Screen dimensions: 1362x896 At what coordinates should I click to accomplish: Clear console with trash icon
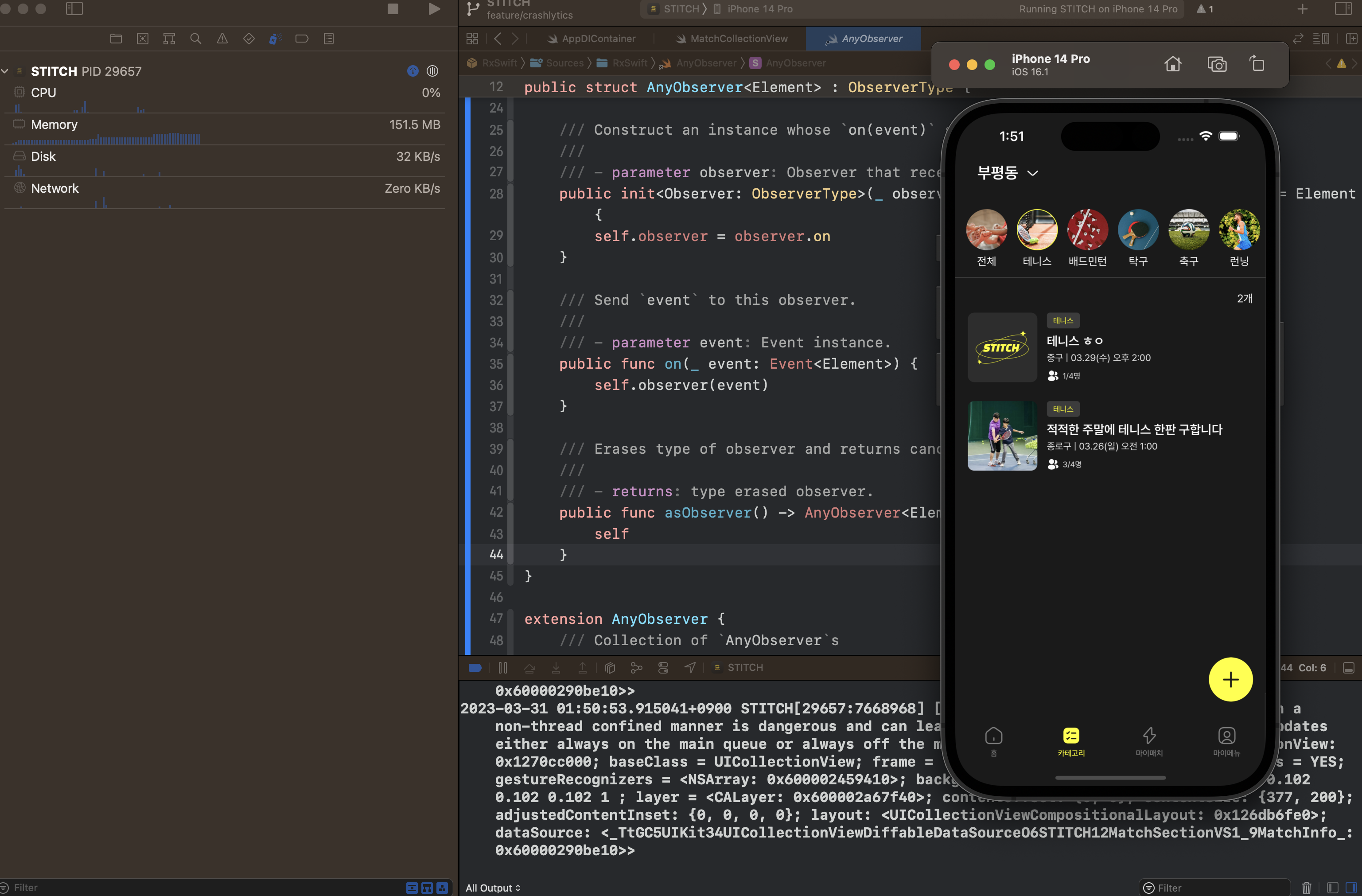[x=1307, y=888]
